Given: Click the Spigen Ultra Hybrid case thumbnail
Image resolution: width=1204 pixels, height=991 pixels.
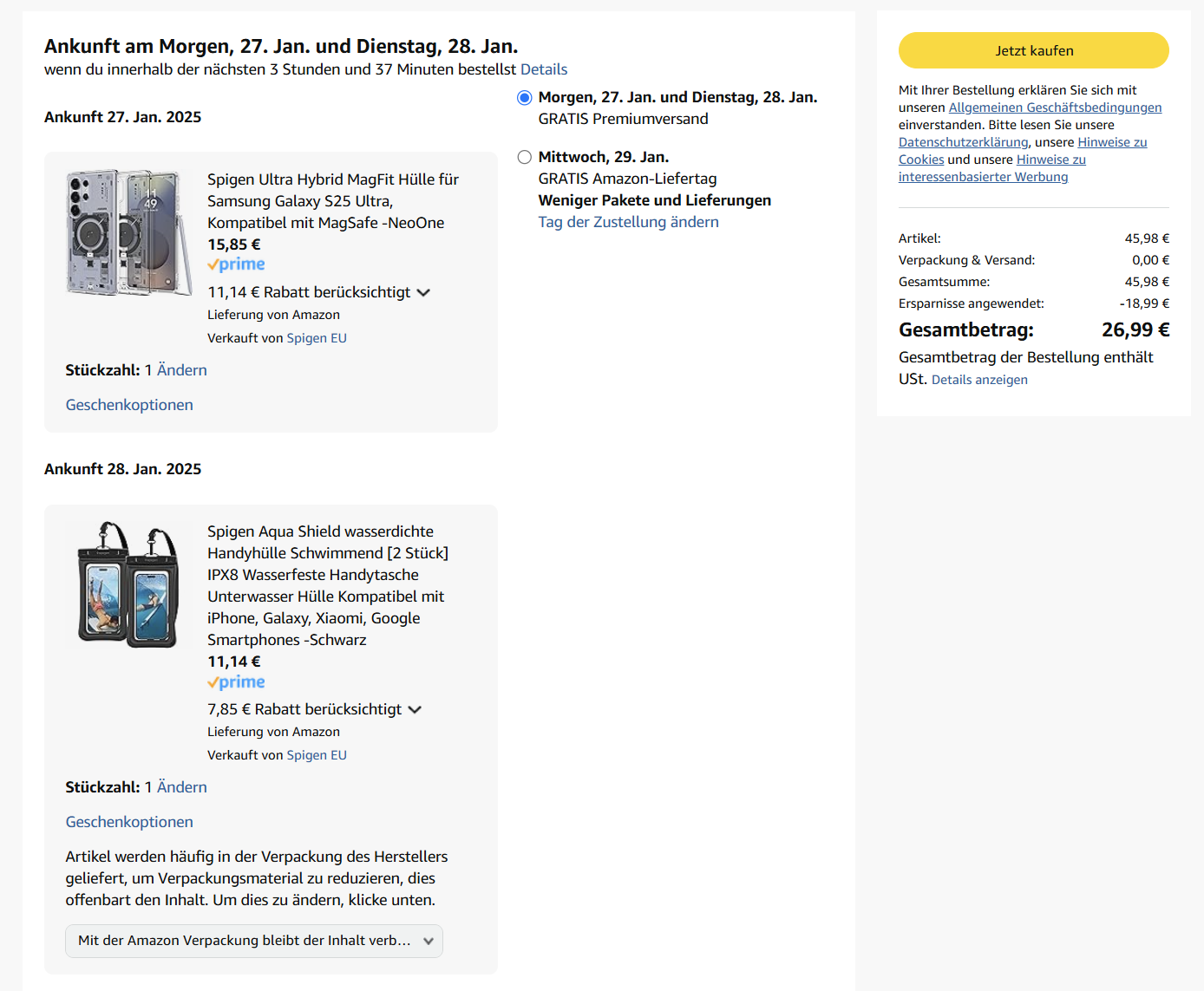Looking at the screenshot, I should coord(128,232).
